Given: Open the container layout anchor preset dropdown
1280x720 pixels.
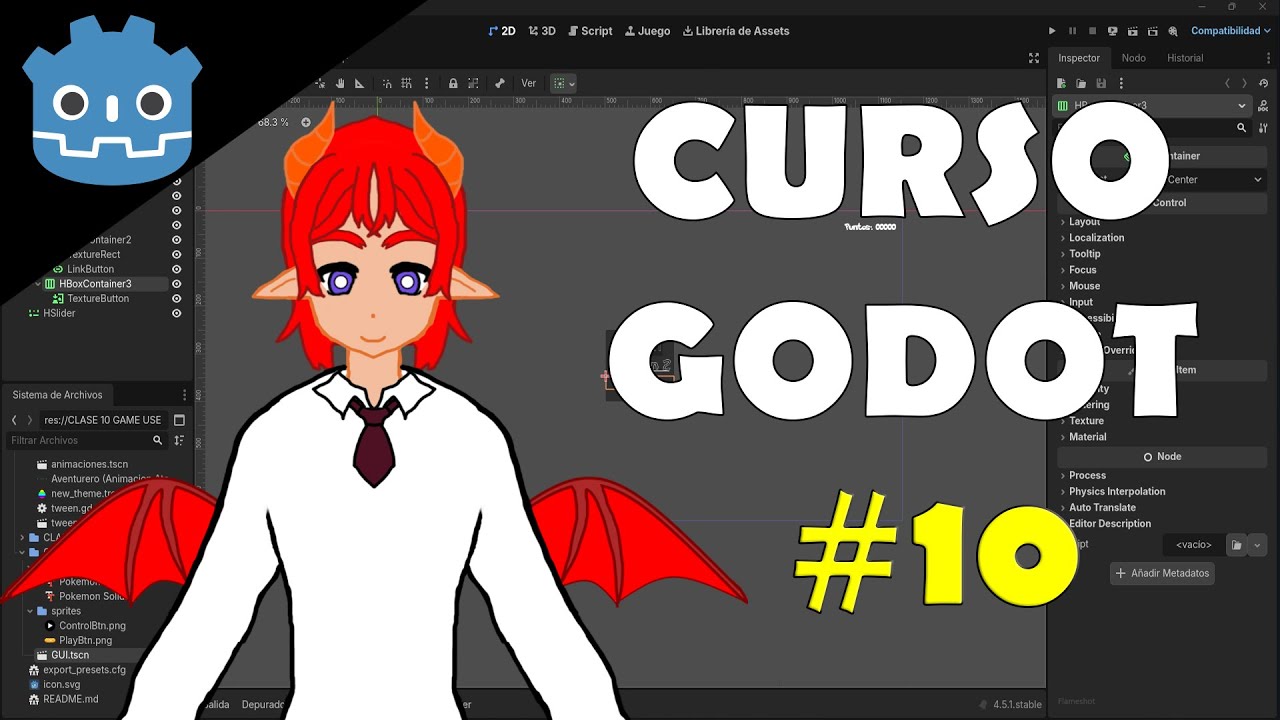Looking at the screenshot, I should click(x=564, y=83).
